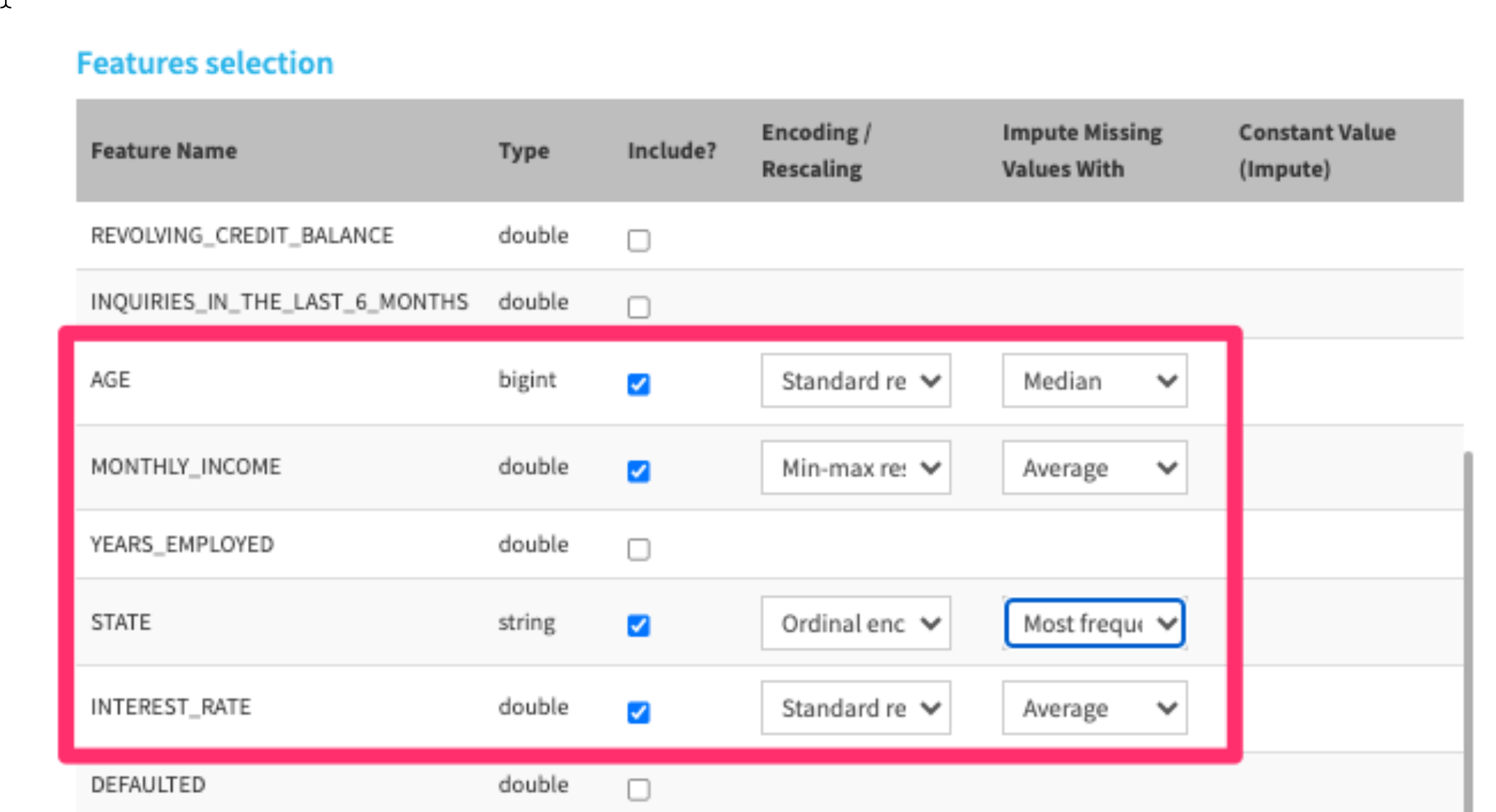
Task: Uncheck the STATE include checkbox
Action: point(639,625)
